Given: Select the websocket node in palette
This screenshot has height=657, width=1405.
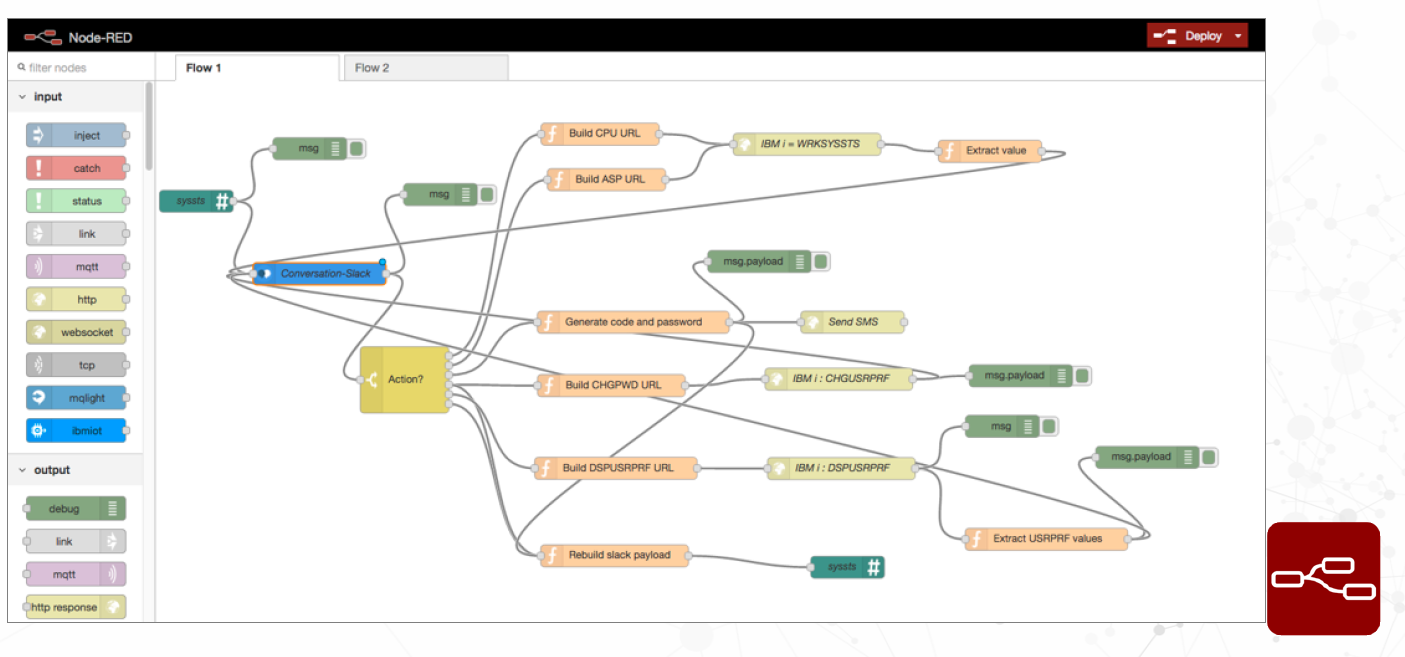Looking at the screenshot, I should pyautogui.click(x=77, y=332).
